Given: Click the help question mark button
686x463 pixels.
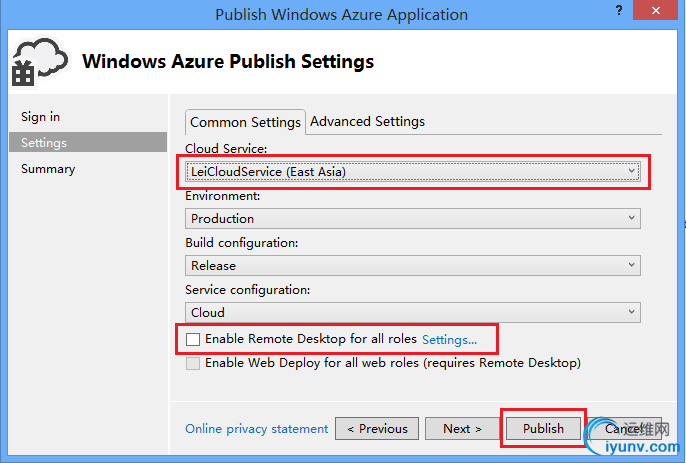Looking at the screenshot, I should 619,11.
